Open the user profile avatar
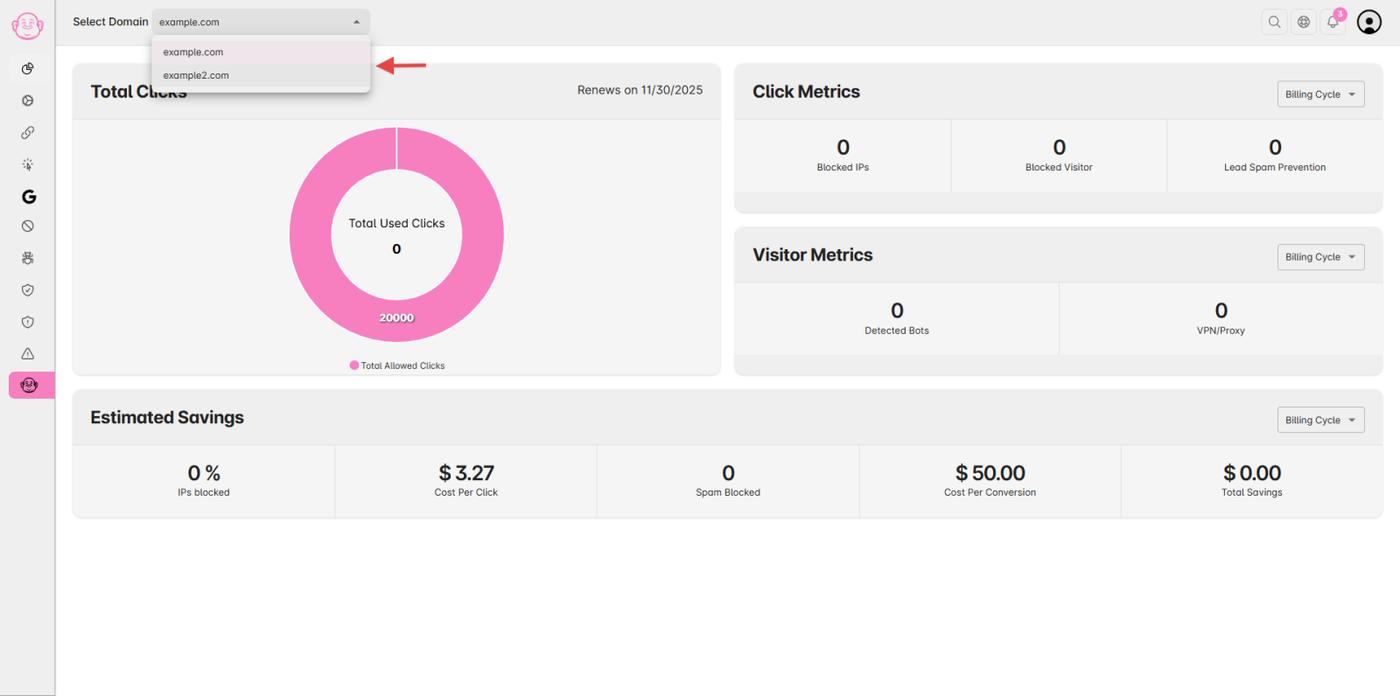The image size is (1400, 696). tap(1369, 22)
